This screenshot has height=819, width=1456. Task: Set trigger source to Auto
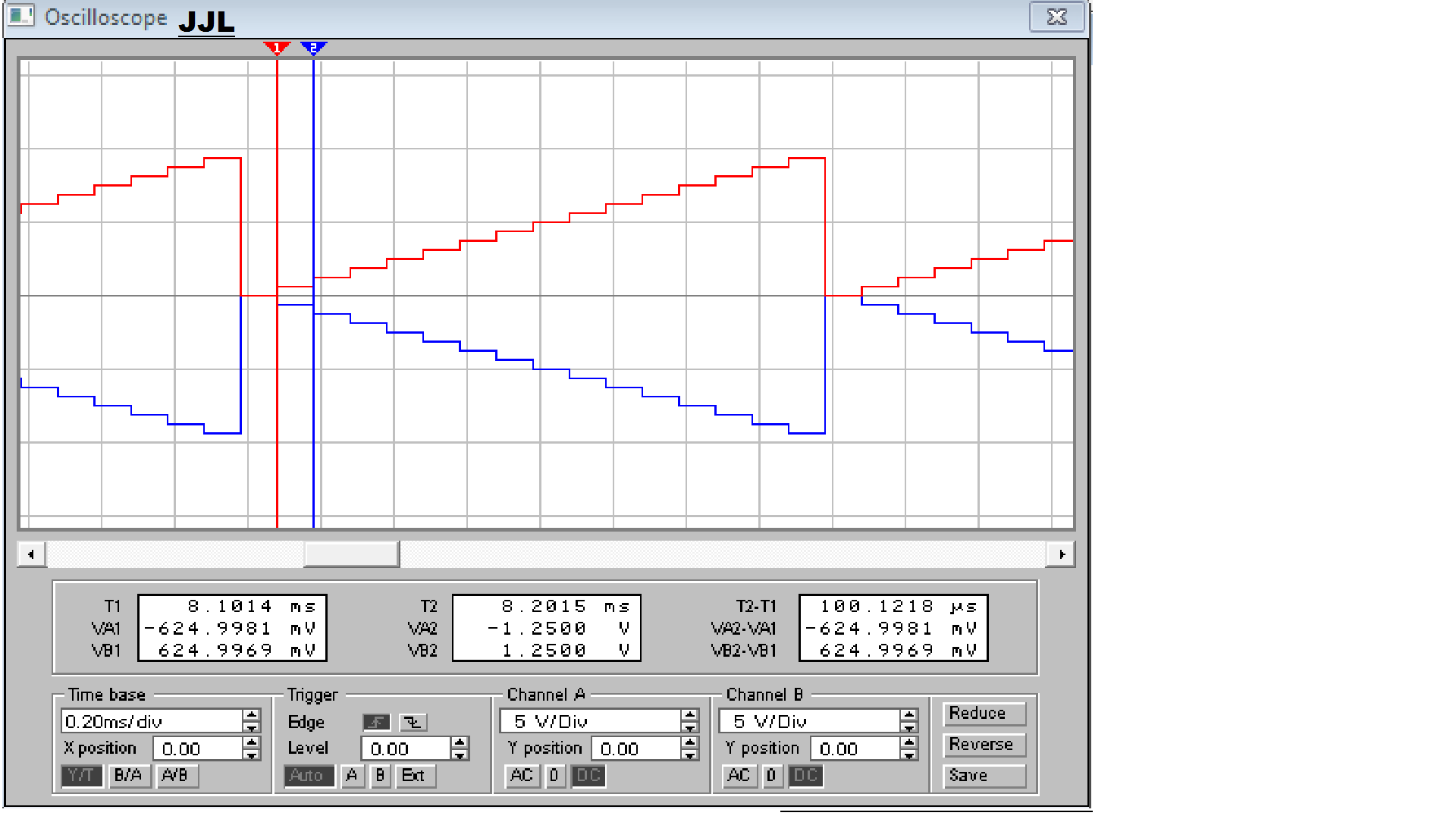[x=309, y=776]
